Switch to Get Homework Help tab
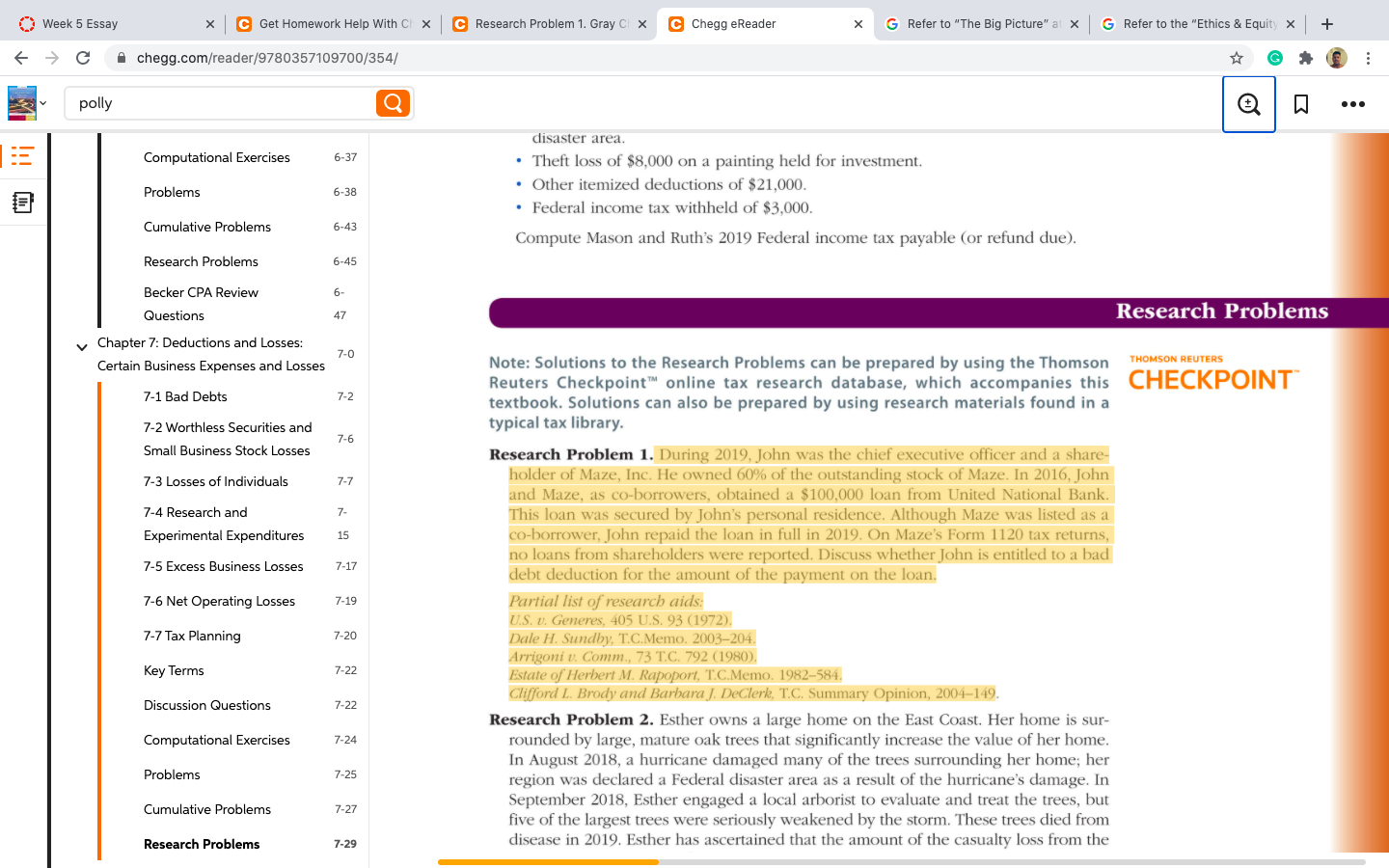Screen dimensions: 1389x868 pyautogui.click(x=333, y=23)
